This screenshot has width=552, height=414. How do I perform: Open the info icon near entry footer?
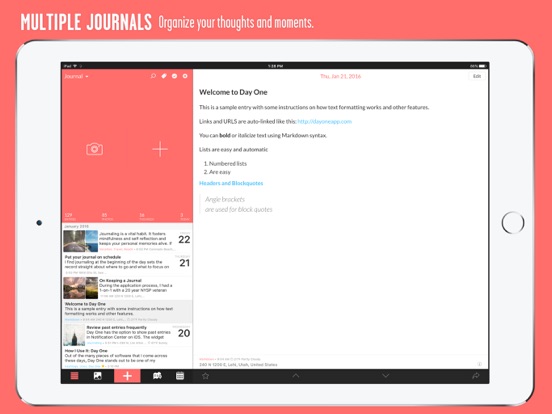(479, 364)
